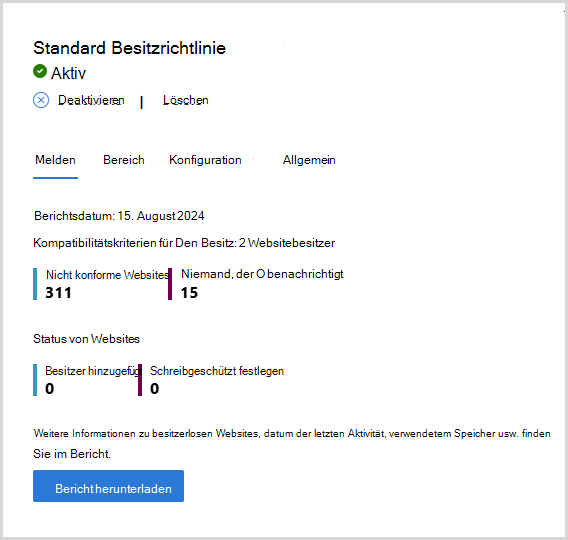Go to the Konfiguration tab
This screenshot has height=540, width=568.
click(x=205, y=160)
